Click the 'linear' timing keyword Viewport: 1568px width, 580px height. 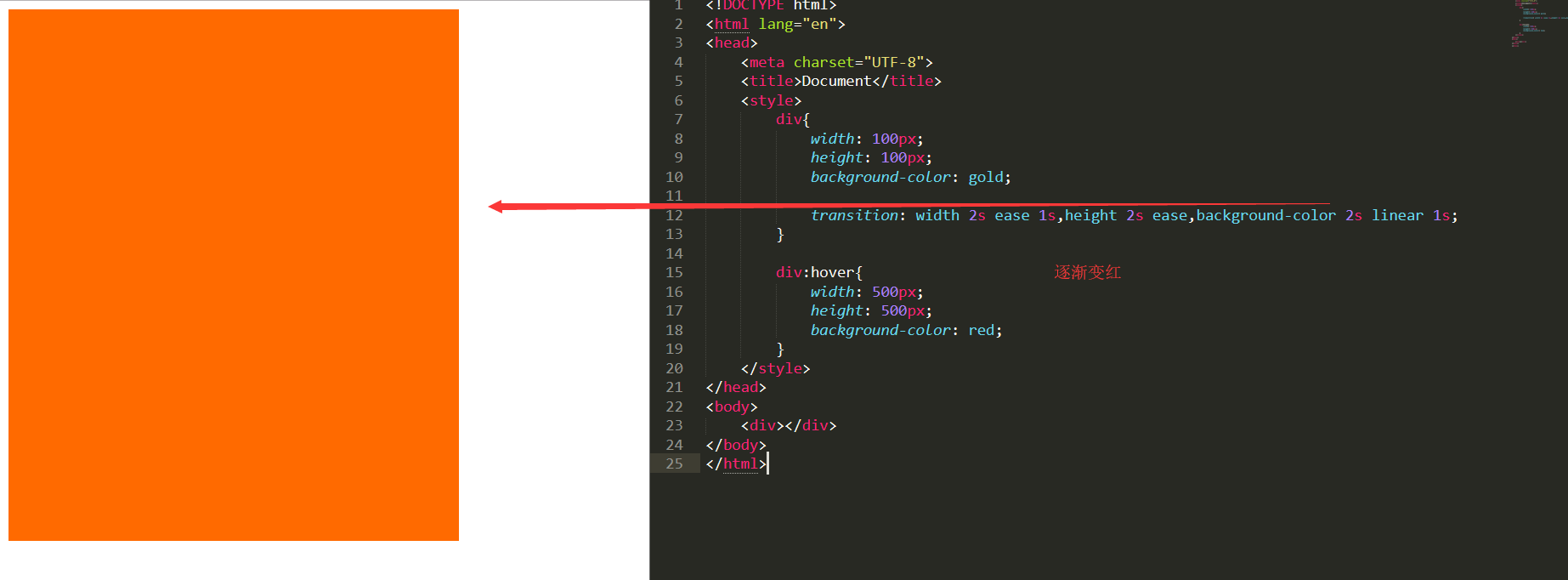click(1397, 215)
